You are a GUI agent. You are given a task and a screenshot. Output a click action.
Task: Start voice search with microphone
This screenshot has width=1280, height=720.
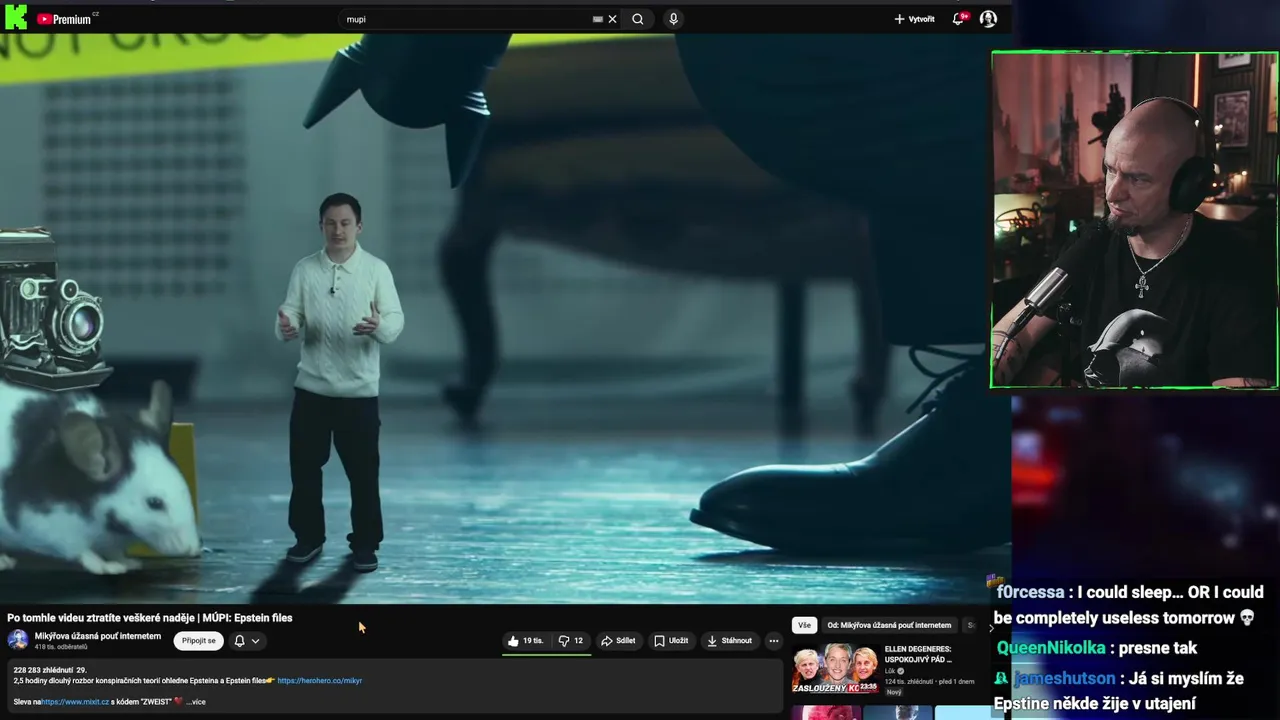[673, 19]
